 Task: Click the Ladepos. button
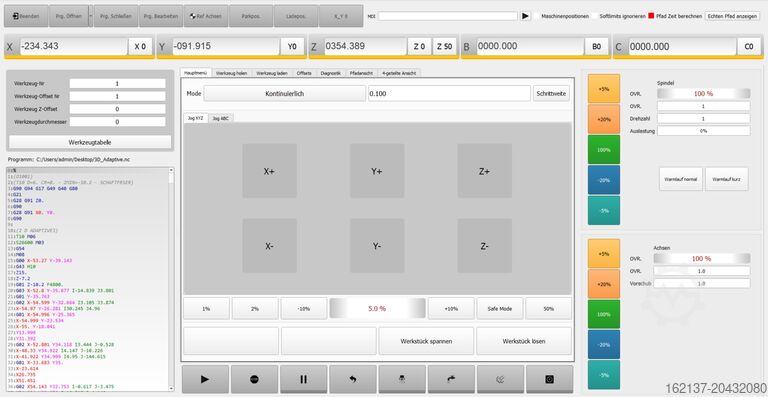296,16
